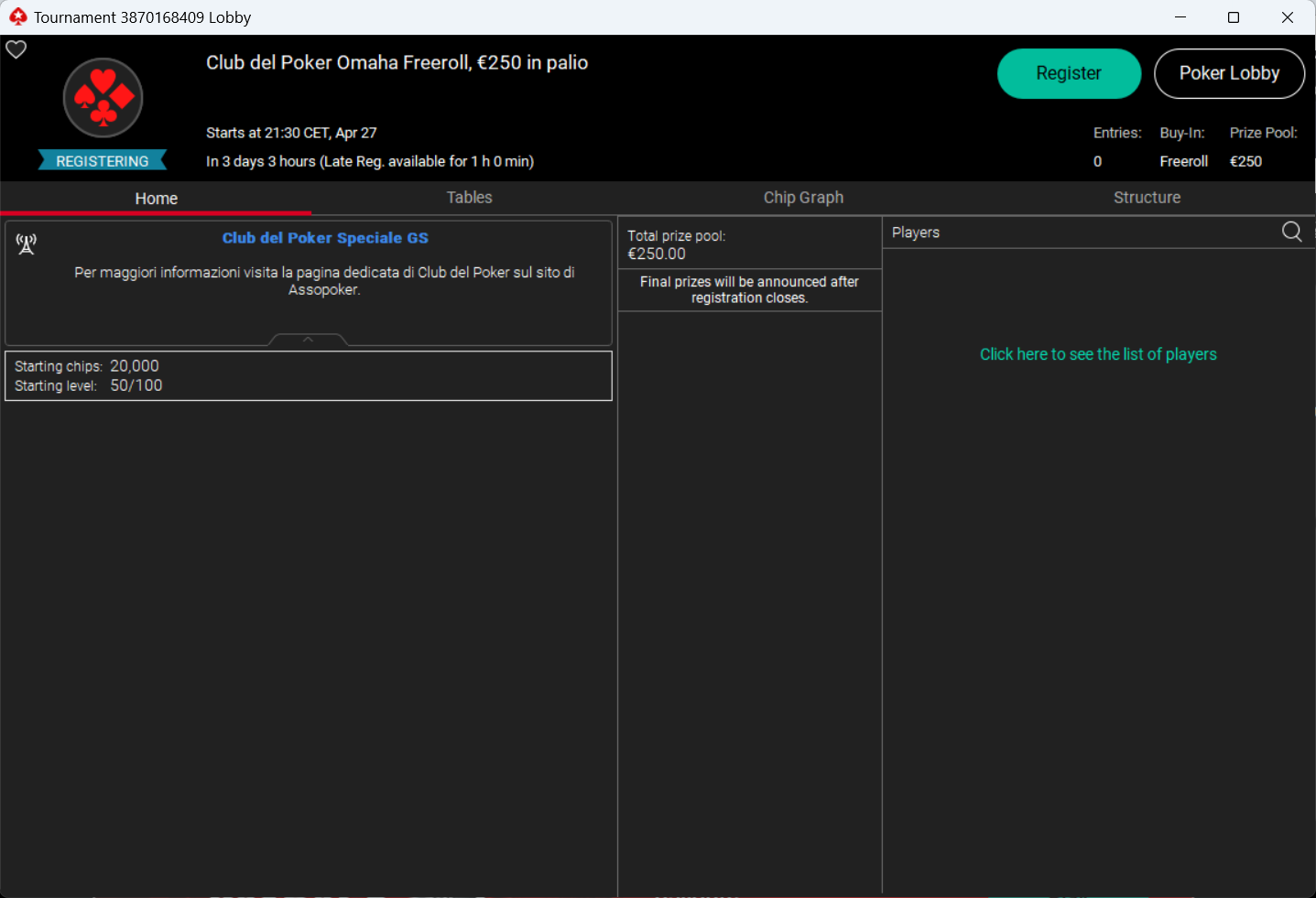The width and height of the screenshot is (1316, 898).
Task: Click the 'Starts at 21:30 CET, Apr 27' text
Action: point(291,133)
